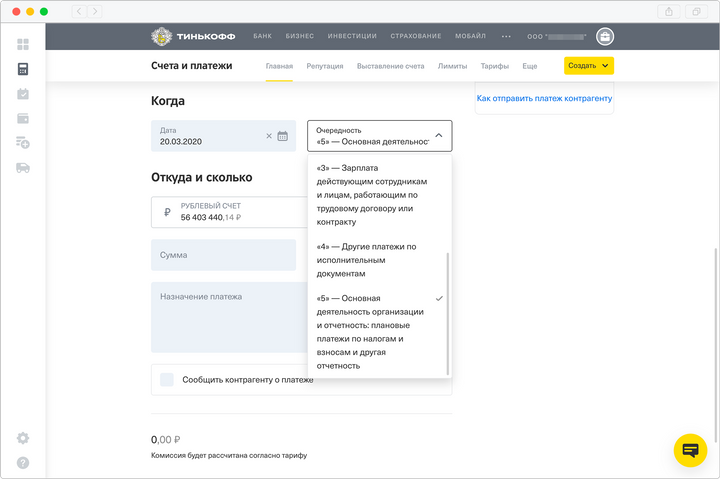Click the calculator icon in left sidebar

(23, 69)
